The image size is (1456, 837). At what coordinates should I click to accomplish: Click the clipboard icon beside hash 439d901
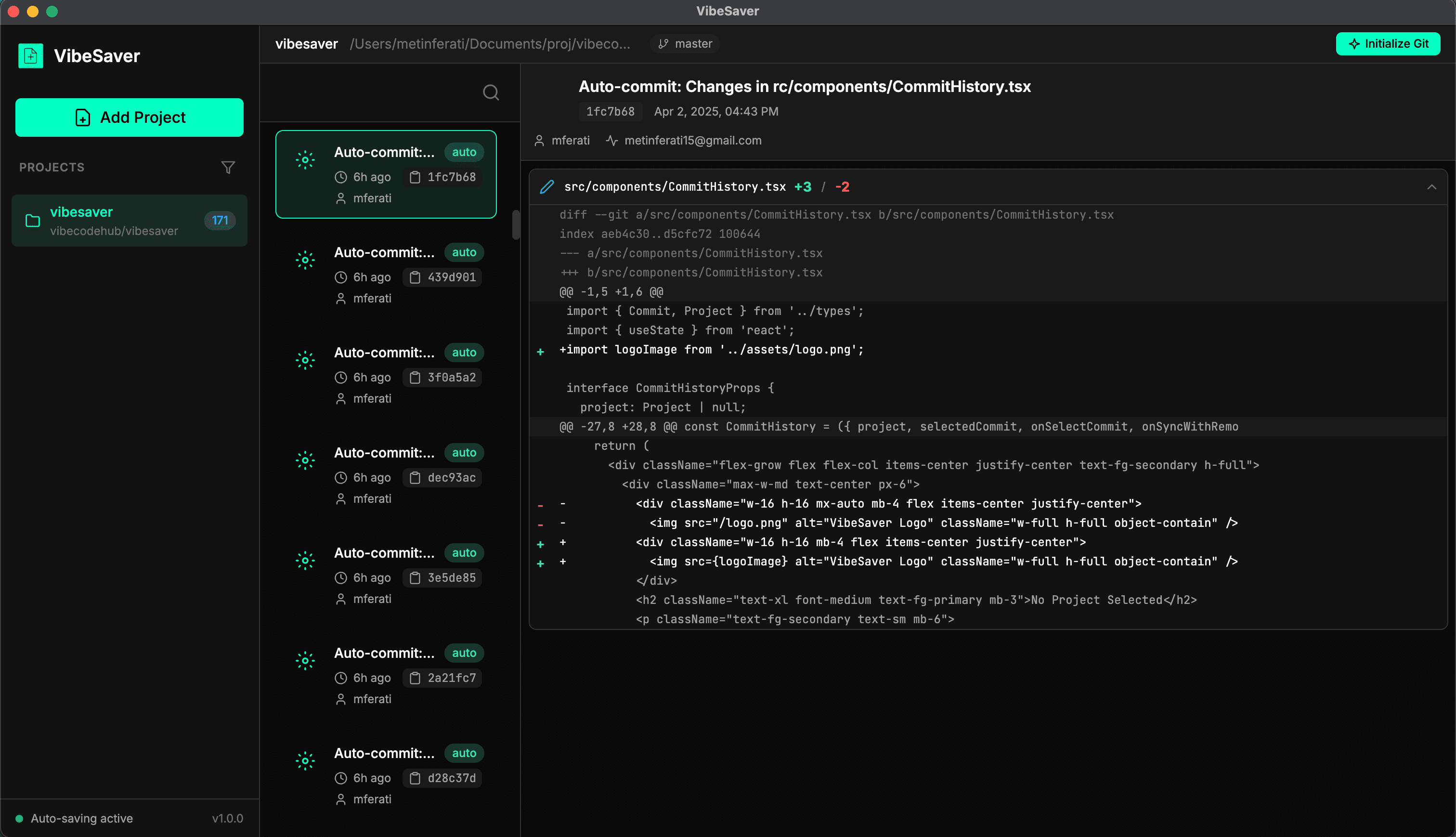(415, 278)
